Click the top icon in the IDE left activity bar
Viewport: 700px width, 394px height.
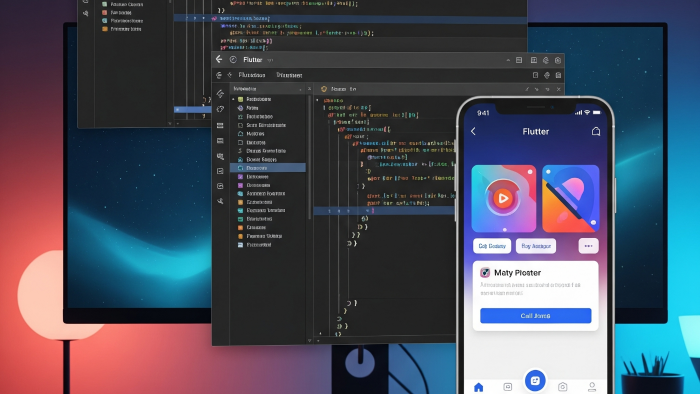(x=220, y=94)
